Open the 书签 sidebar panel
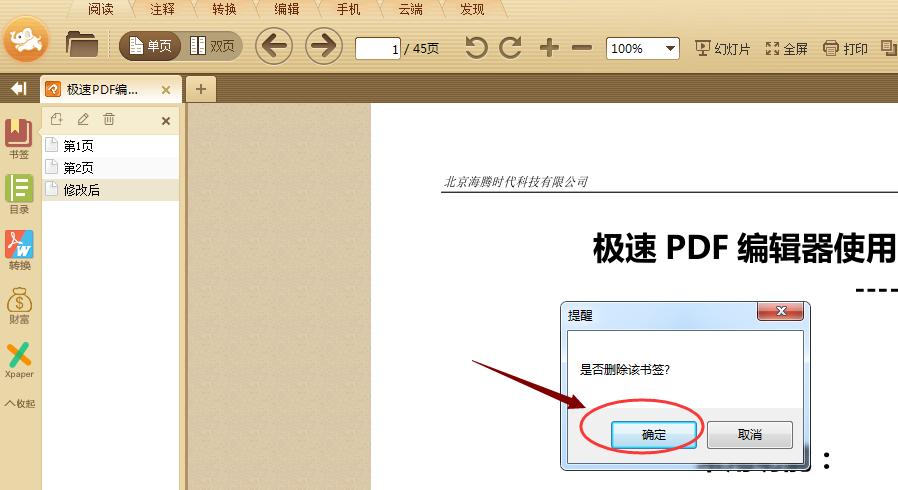Image resolution: width=898 pixels, height=490 pixels. (19, 139)
